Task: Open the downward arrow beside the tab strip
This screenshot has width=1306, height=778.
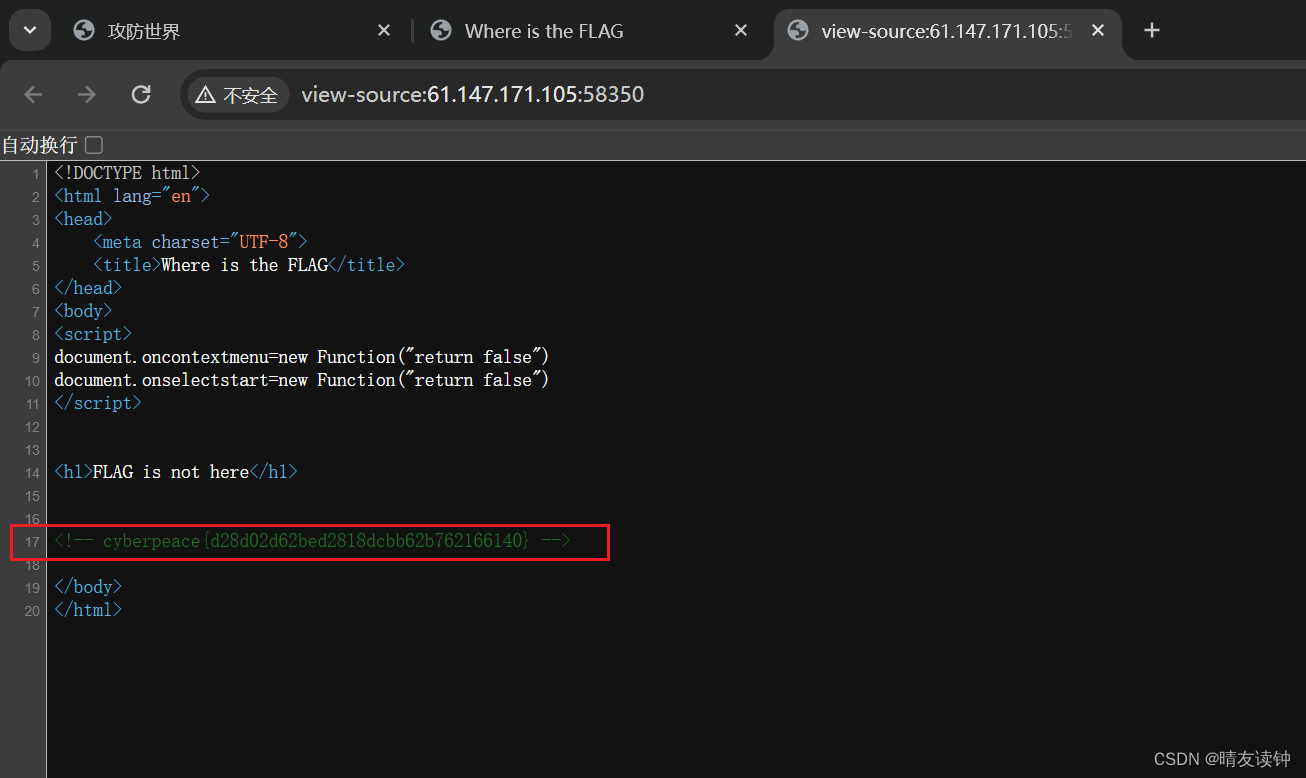Action: point(29,30)
